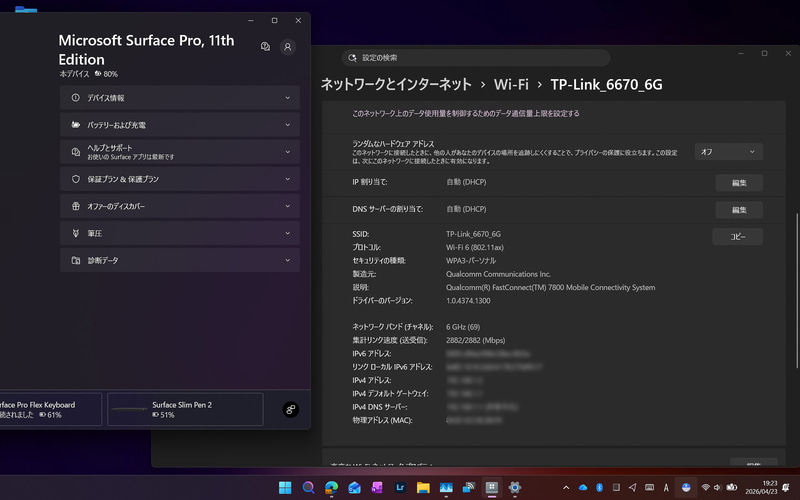Click the shield icon beside 保証プラン & 保護プラン
This screenshot has height=500, width=800.
click(76, 179)
